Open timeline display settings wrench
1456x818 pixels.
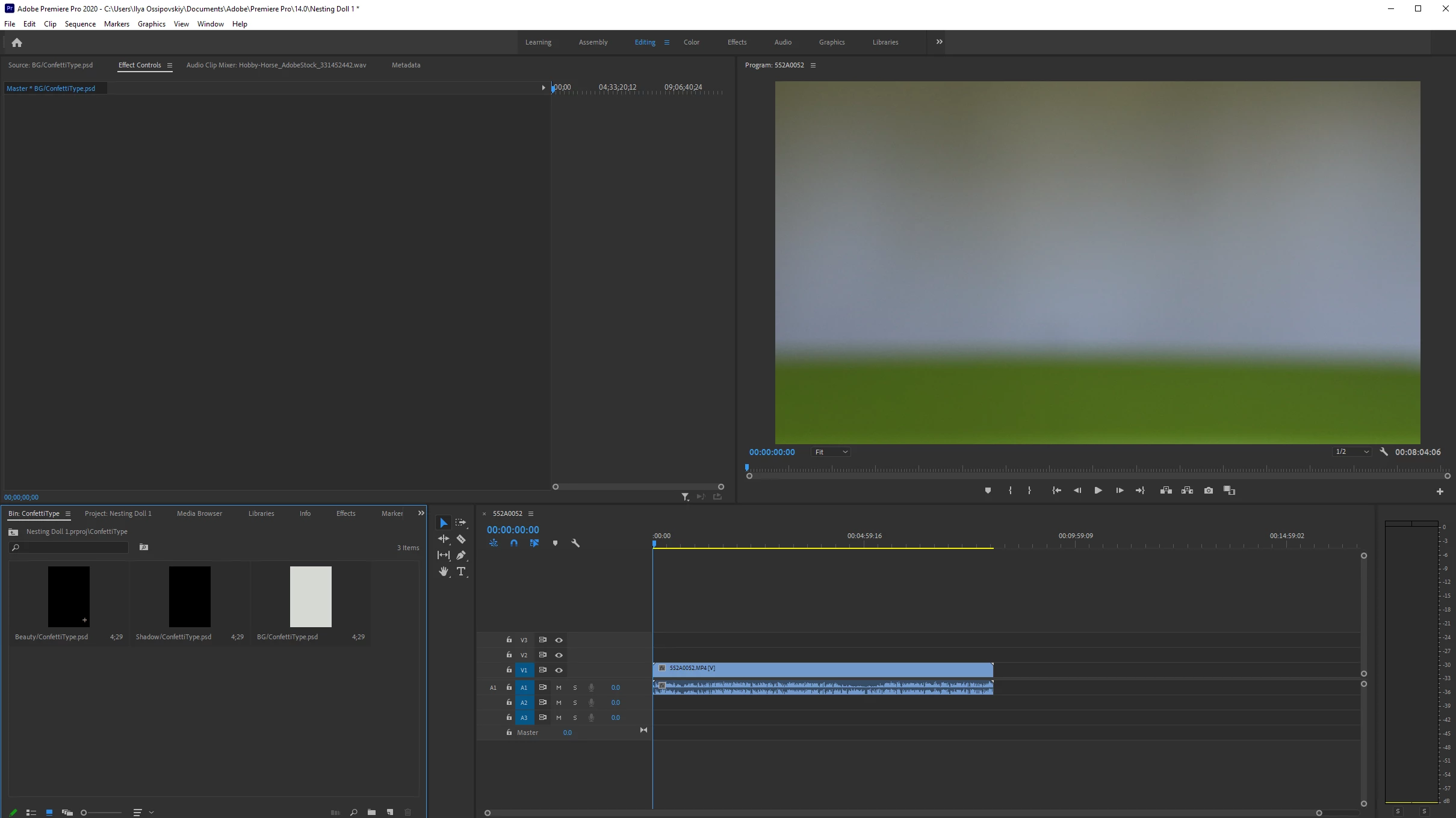tap(575, 543)
